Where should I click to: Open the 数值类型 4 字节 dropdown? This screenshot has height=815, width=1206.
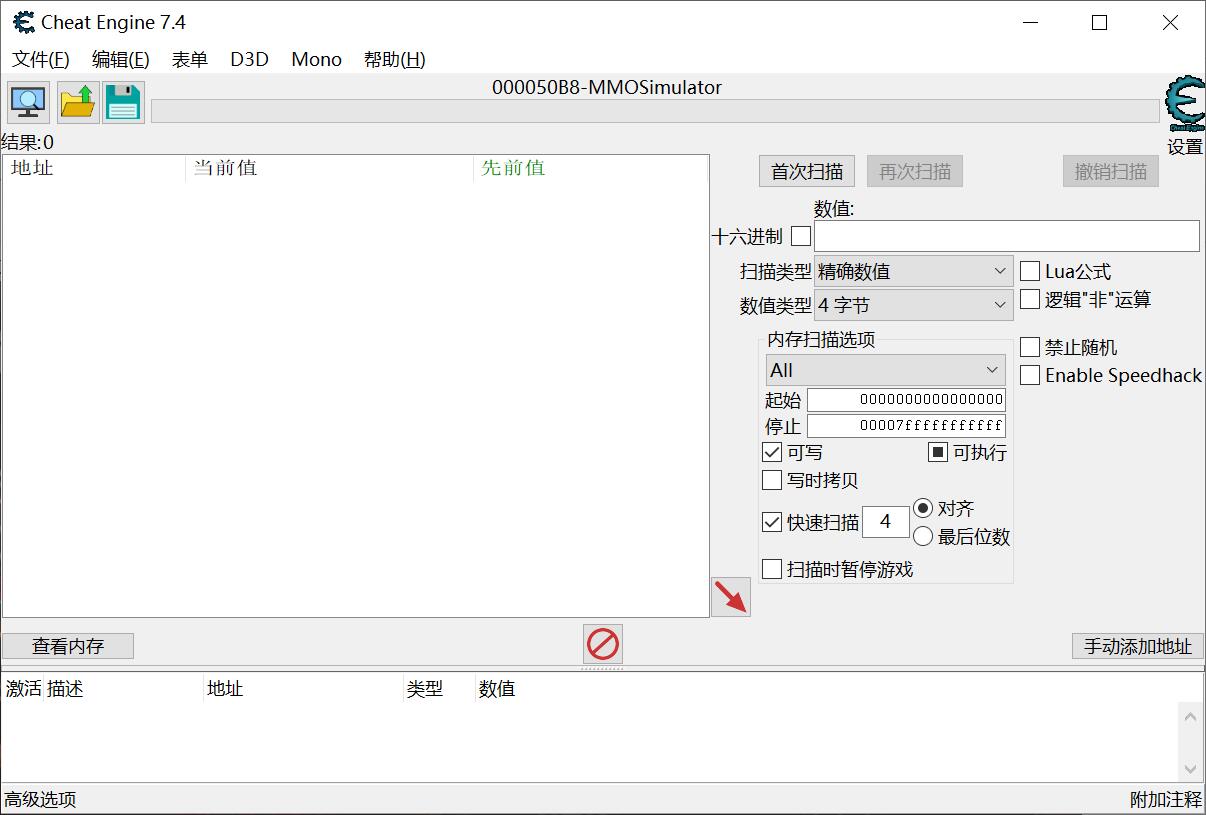(914, 305)
